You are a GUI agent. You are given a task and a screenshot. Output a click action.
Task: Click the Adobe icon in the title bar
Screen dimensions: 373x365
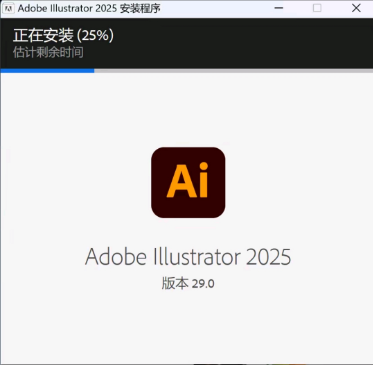[8, 8]
